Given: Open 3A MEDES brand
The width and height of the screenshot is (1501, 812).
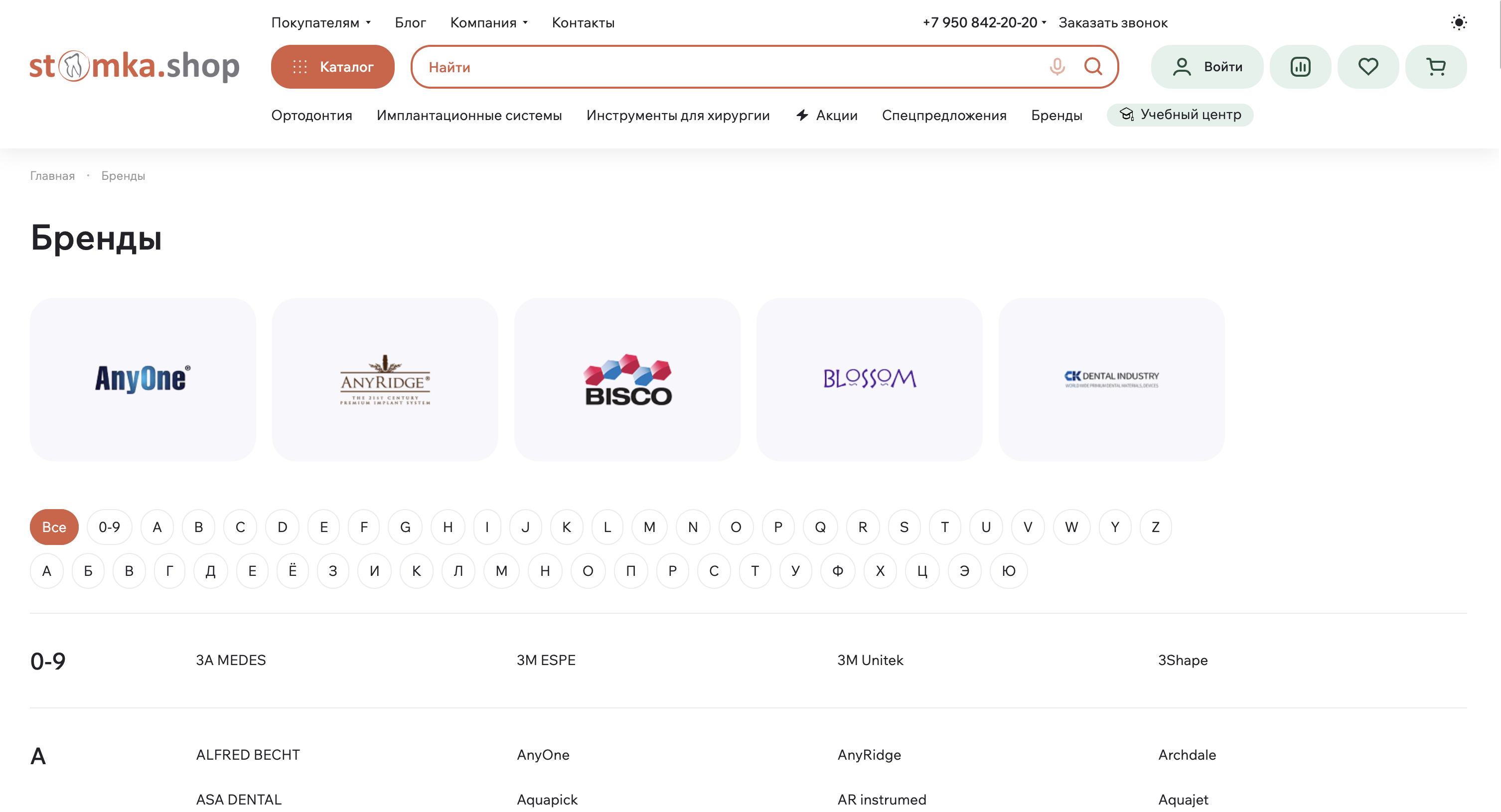Looking at the screenshot, I should pyautogui.click(x=231, y=660).
